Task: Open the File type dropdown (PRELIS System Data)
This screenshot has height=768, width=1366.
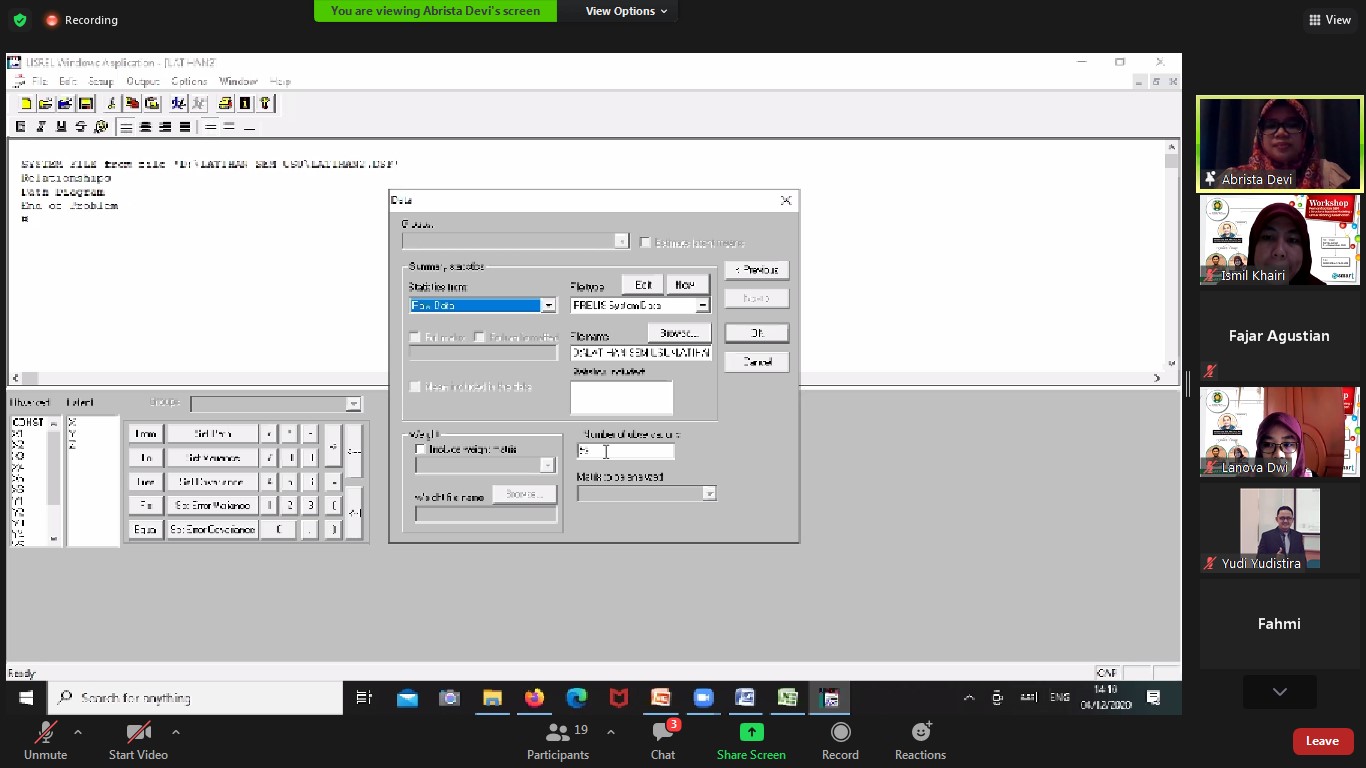Action: click(x=703, y=305)
